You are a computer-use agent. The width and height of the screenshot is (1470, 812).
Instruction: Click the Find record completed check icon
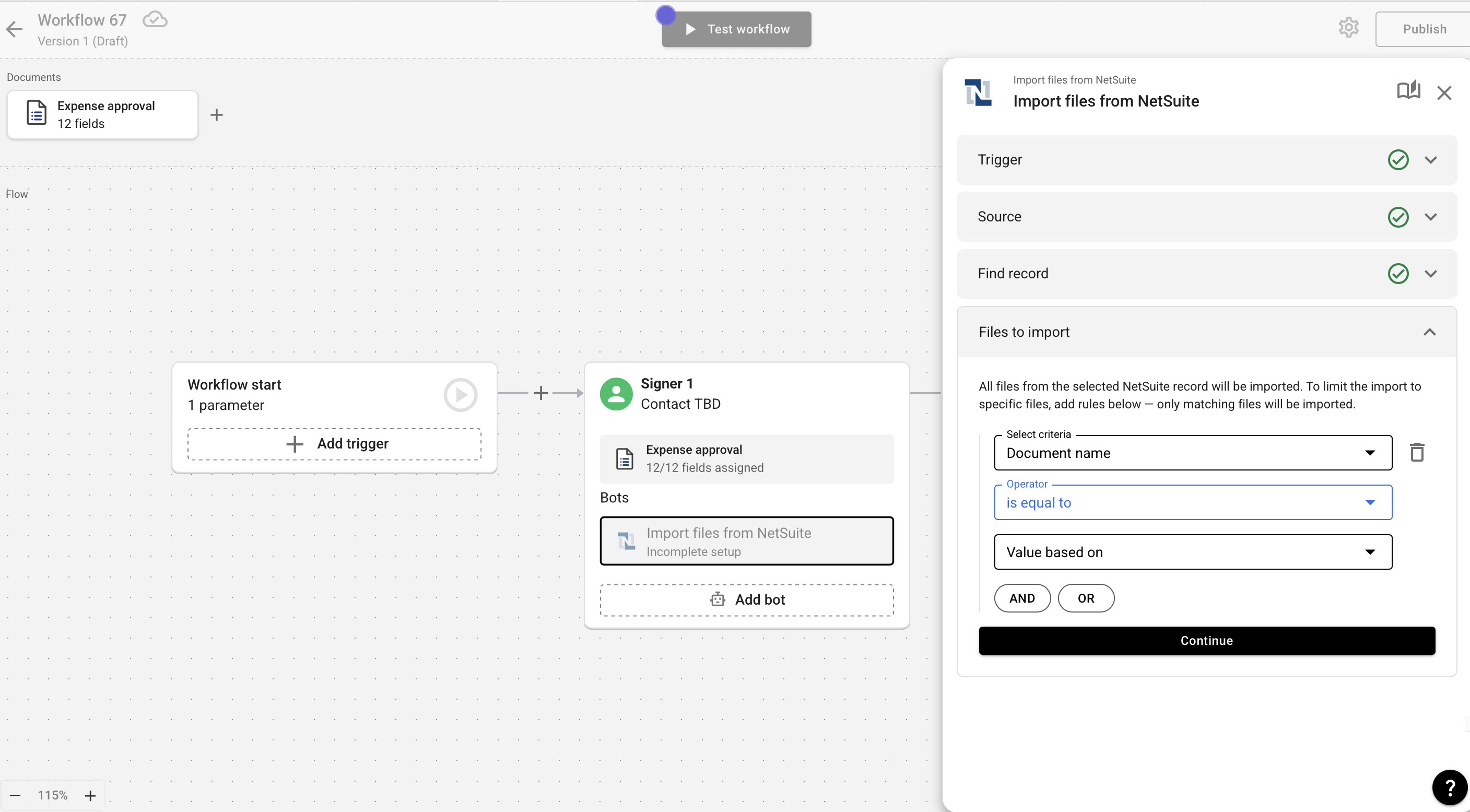point(1398,274)
